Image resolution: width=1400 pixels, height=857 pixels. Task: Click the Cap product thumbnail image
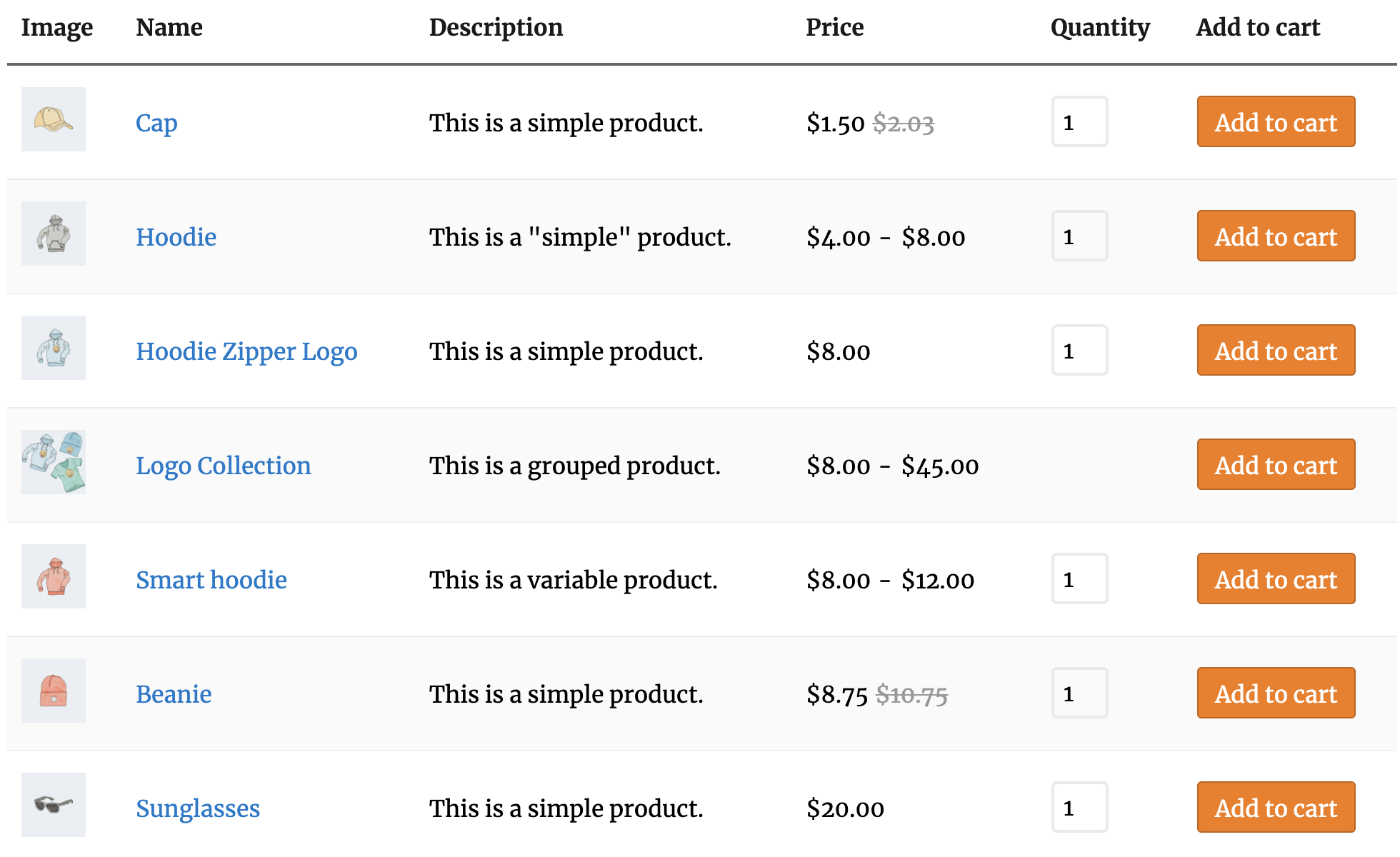tap(54, 119)
